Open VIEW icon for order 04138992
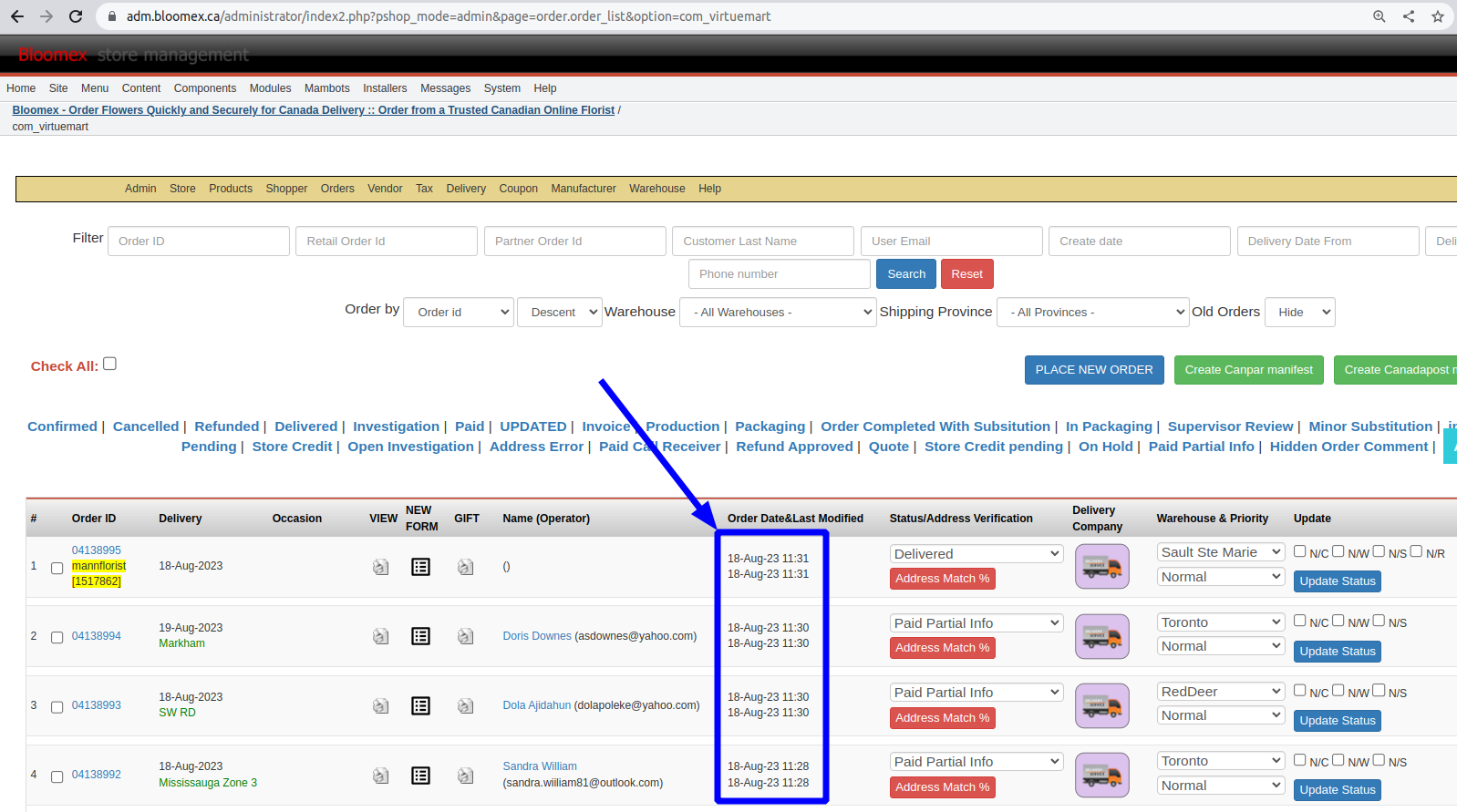 [x=381, y=776]
